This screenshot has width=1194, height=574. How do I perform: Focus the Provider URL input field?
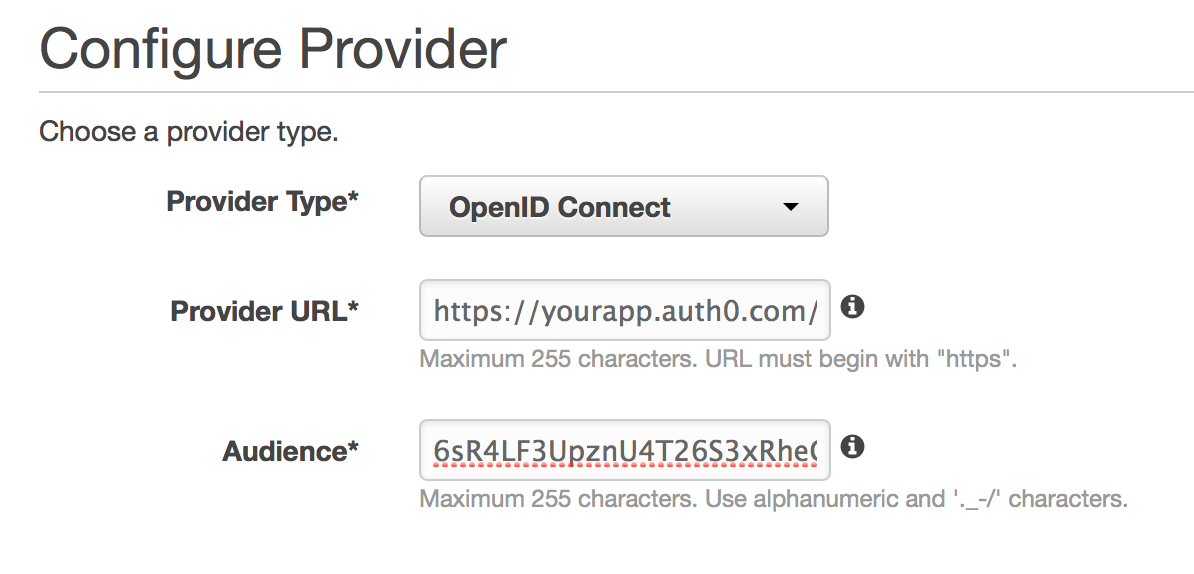(x=624, y=311)
